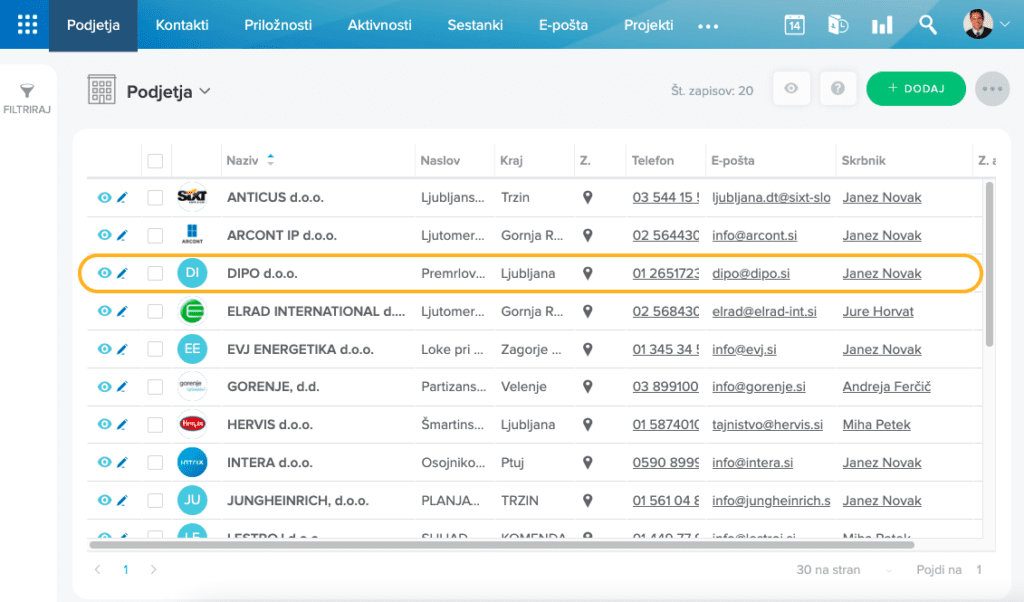Viewport: 1024px width, 602px height.
Task: Open the grey more-options circle button
Action: coord(992,89)
